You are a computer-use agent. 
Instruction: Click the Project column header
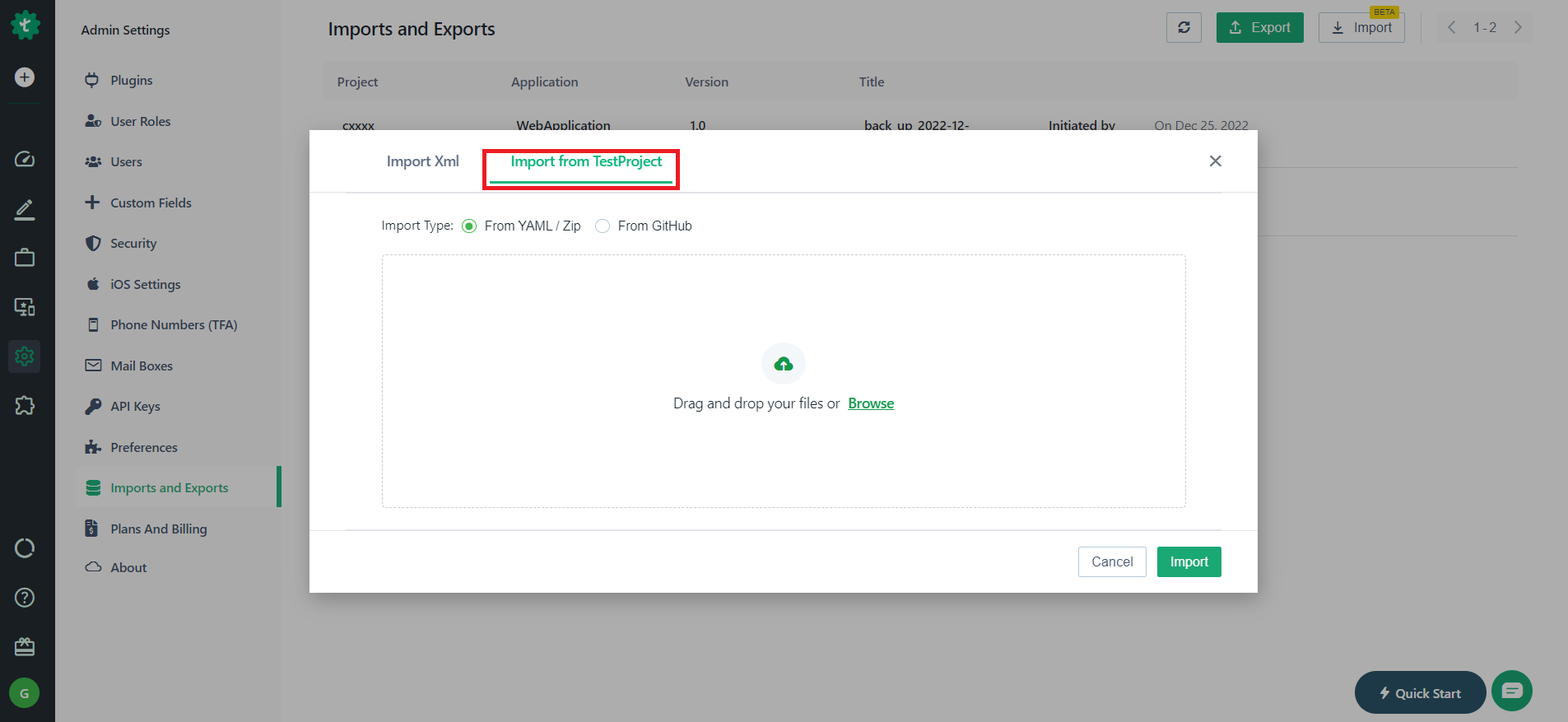pyautogui.click(x=357, y=82)
